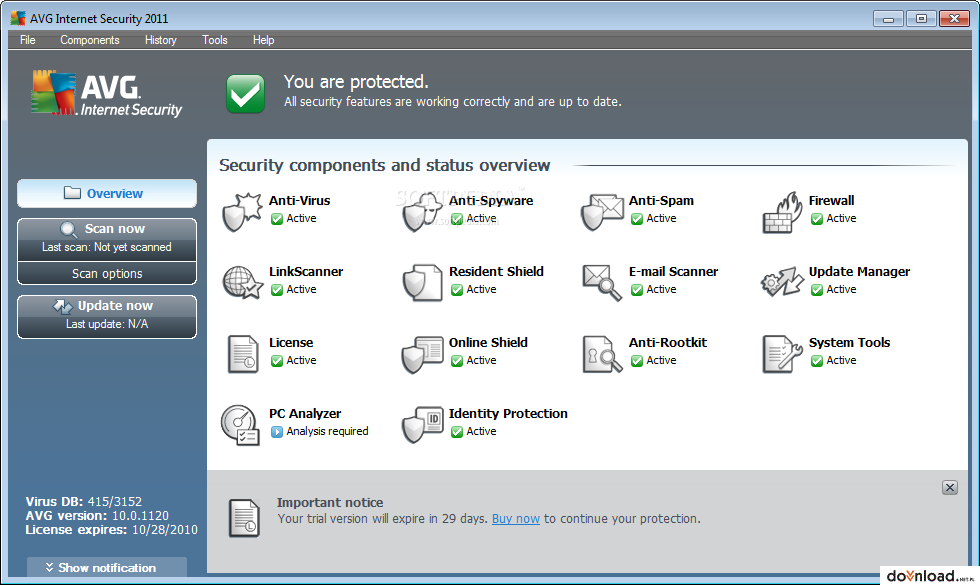Select the LinkScanner globe icon
The height and width of the screenshot is (585, 980).
tap(242, 282)
